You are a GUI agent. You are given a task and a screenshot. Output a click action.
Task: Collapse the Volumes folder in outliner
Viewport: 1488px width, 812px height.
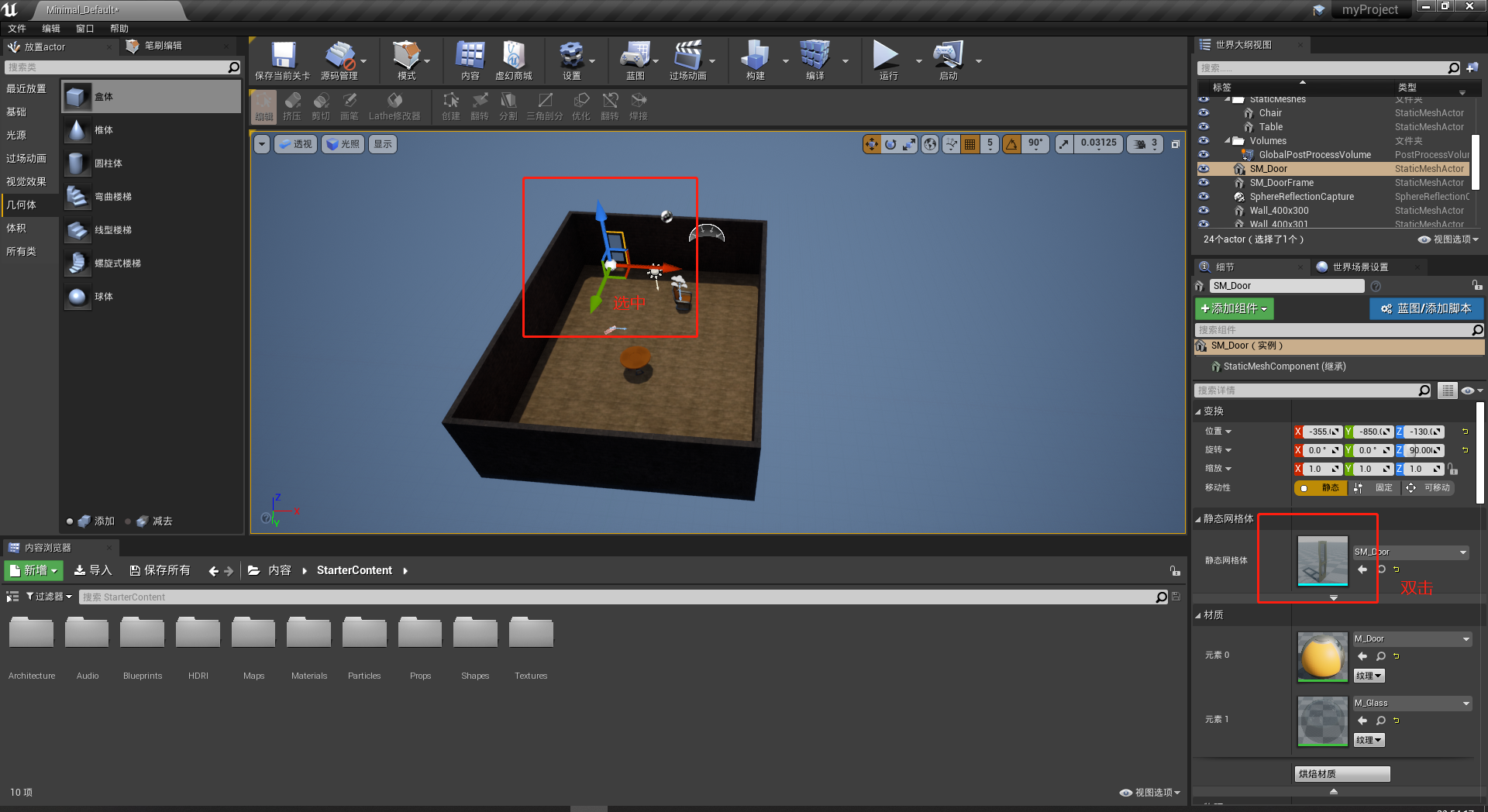pos(1228,140)
